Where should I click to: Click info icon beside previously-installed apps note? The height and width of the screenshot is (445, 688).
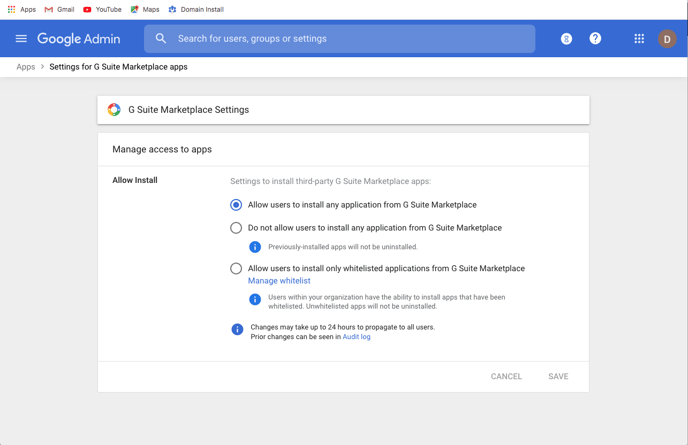255,247
